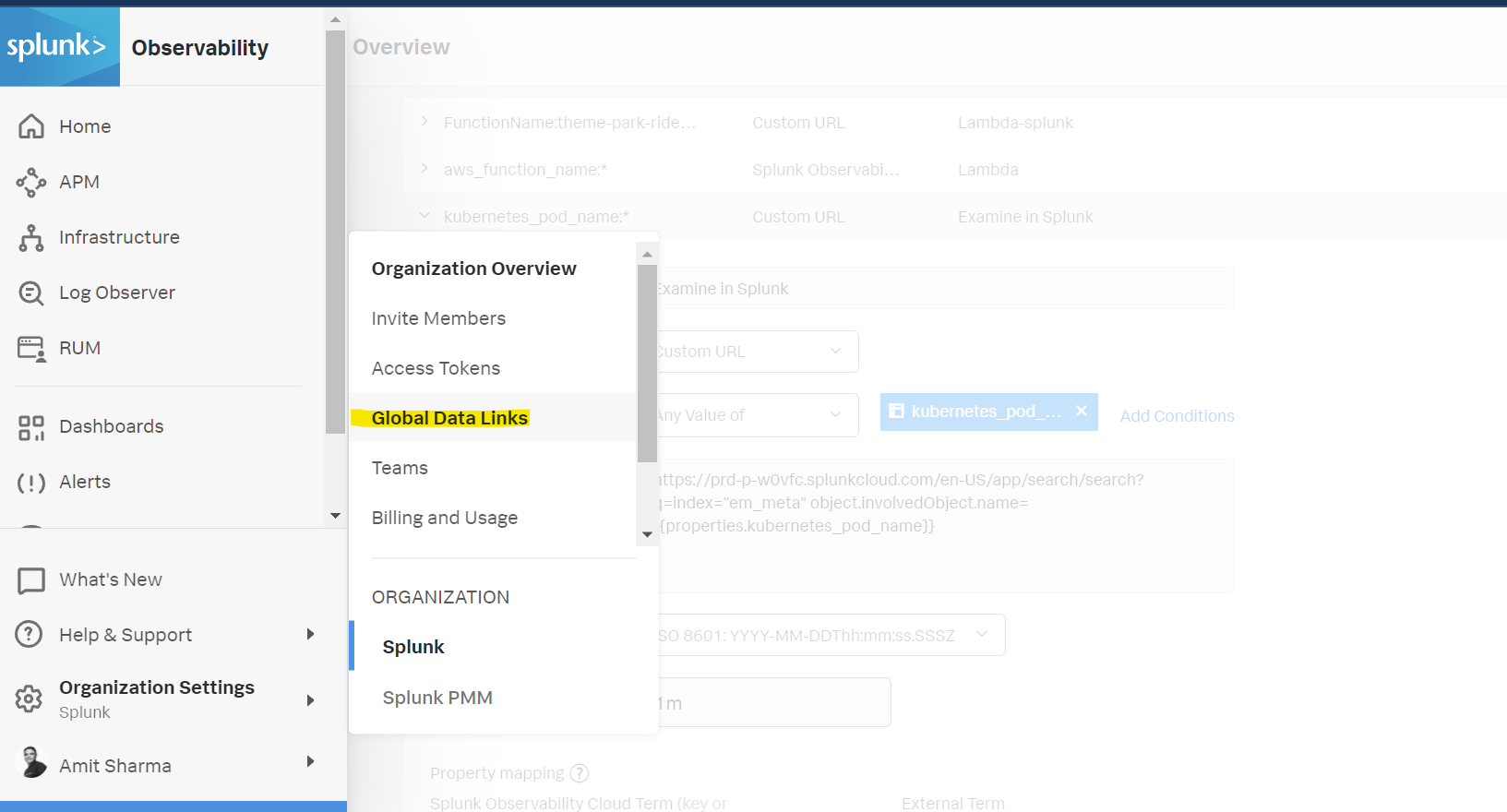
Task: Click Amit Sharma's avatar picture
Action: pos(32,762)
